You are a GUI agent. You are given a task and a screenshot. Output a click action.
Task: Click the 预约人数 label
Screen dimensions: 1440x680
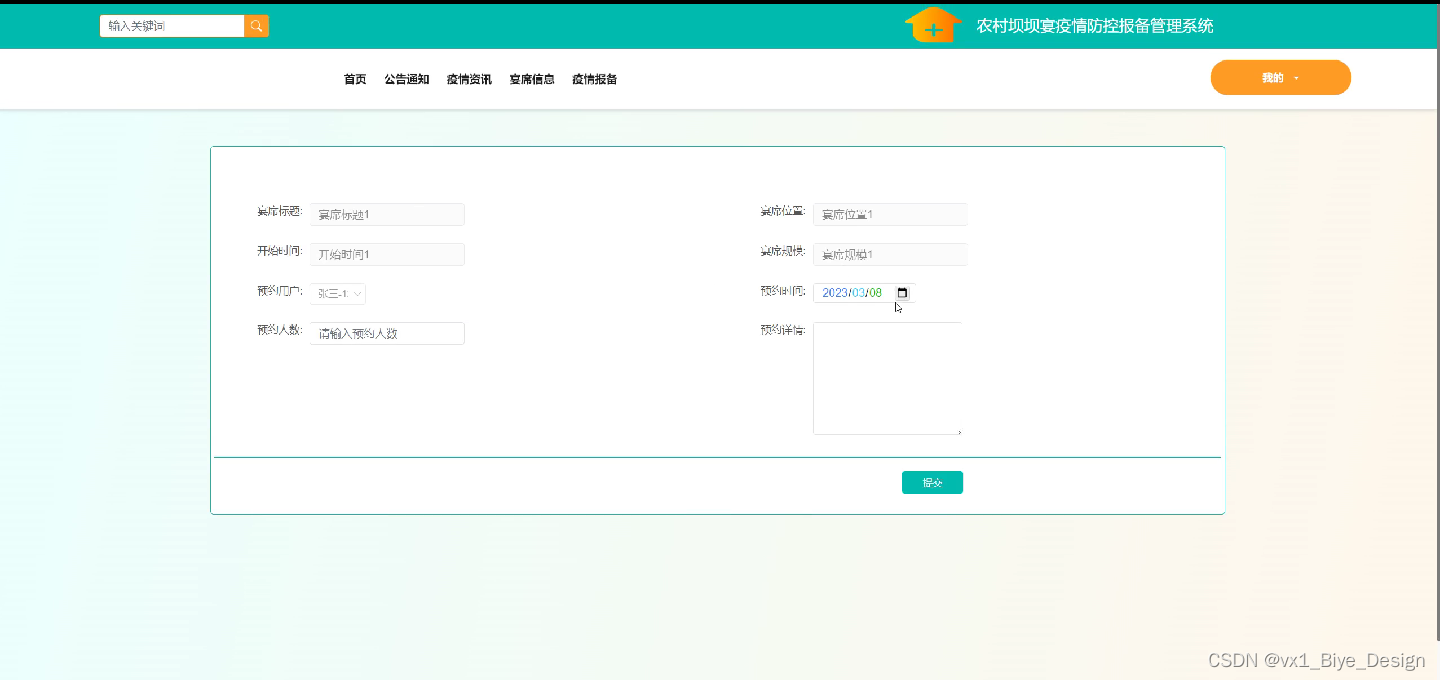tap(280, 330)
